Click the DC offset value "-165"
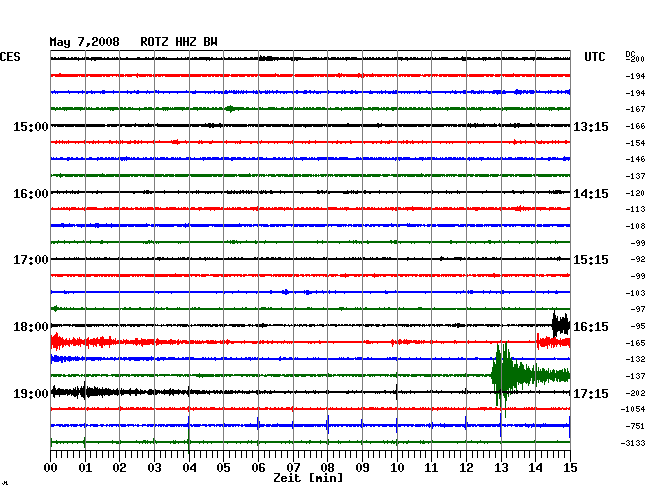Image resolution: width=650 pixels, height=494 pixels. click(x=635, y=343)
